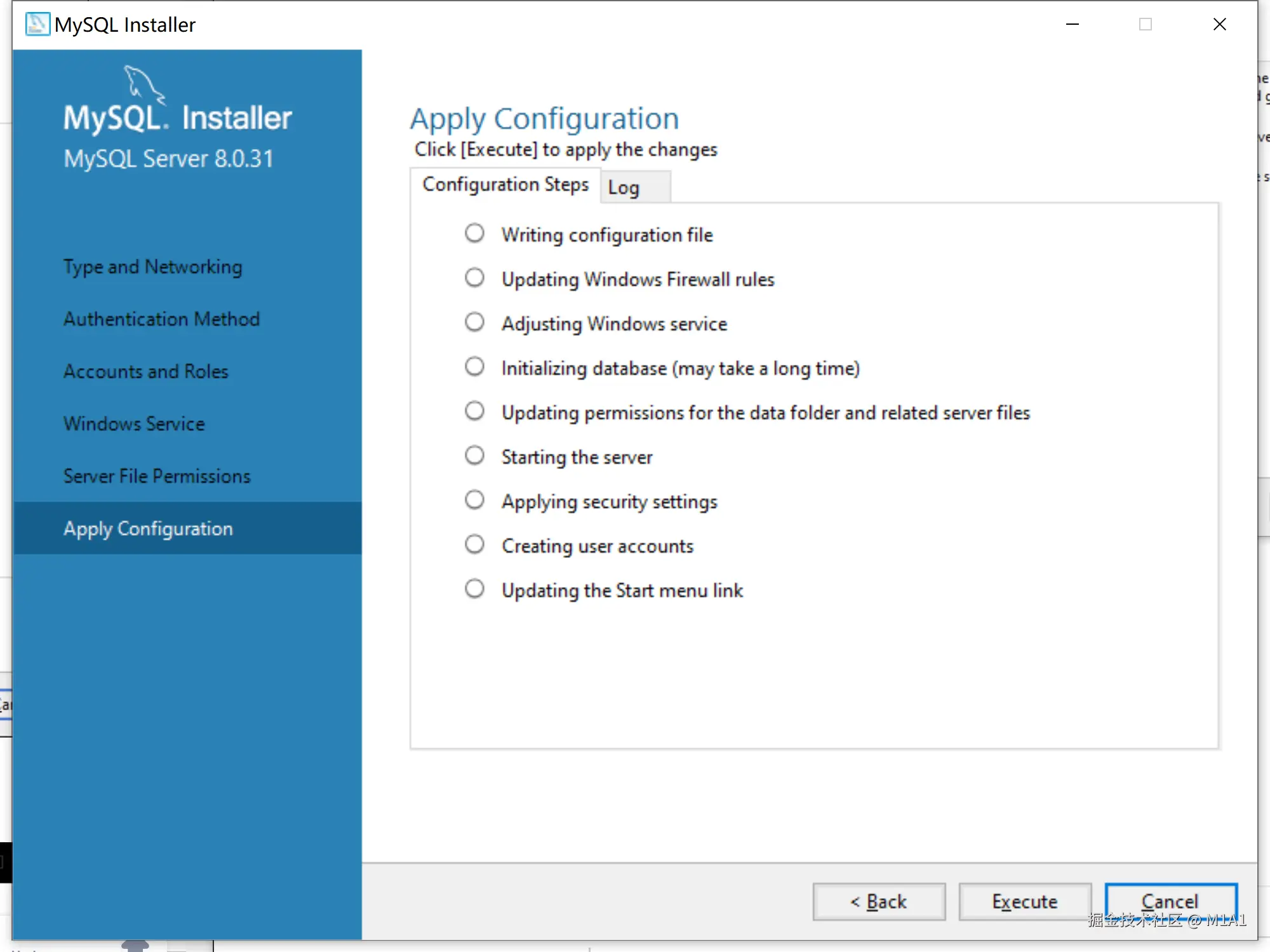The height and width of the screenshot is (952, 1270).
Task: Select the Updating Windows Firewall rules indicator
Action: point(474,278)
